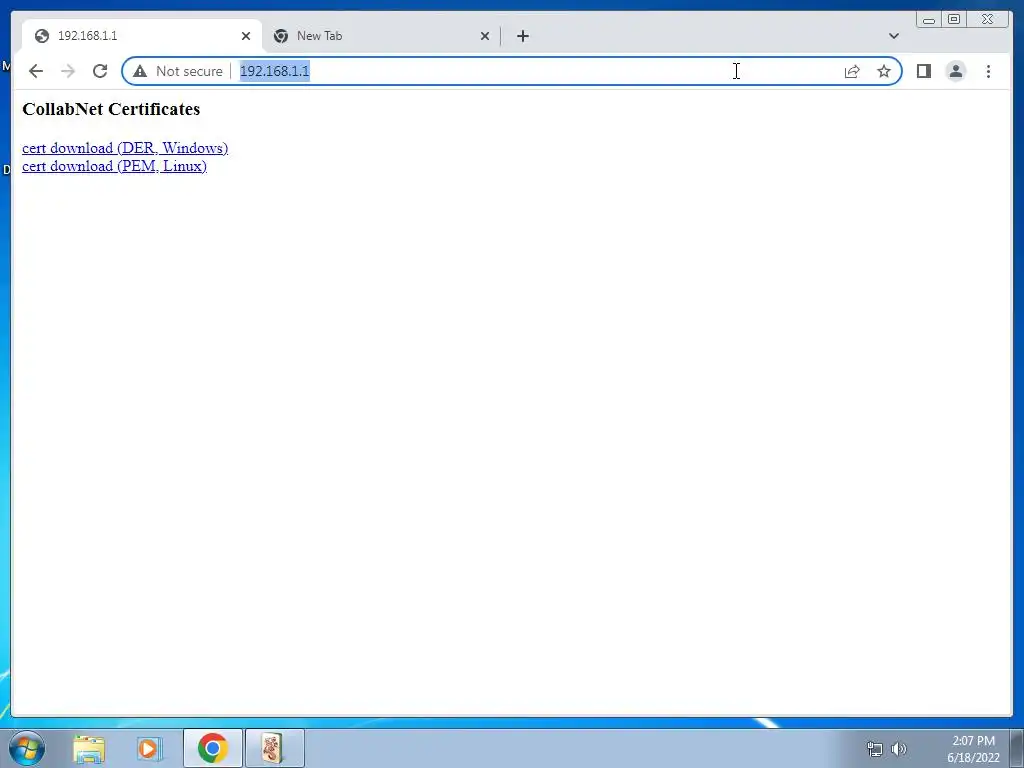Close the New Tab tab
Viewport: 1024px width, 768px height.
tap(485, 36)
